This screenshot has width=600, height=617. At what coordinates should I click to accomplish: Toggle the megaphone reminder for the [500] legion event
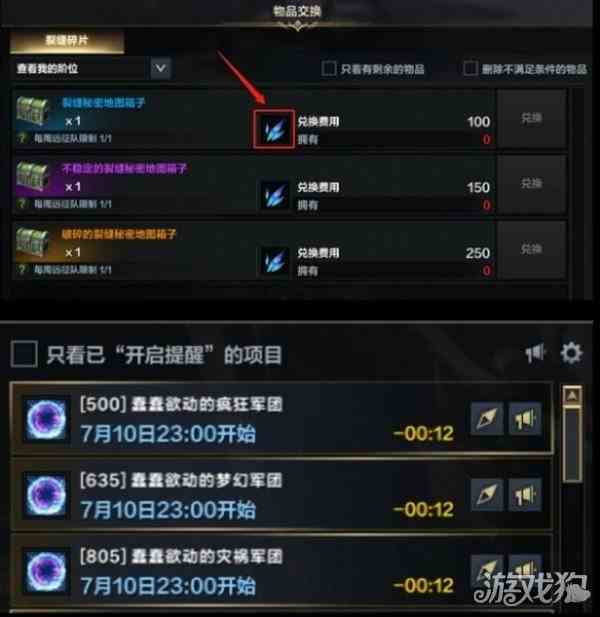point(525,419)
